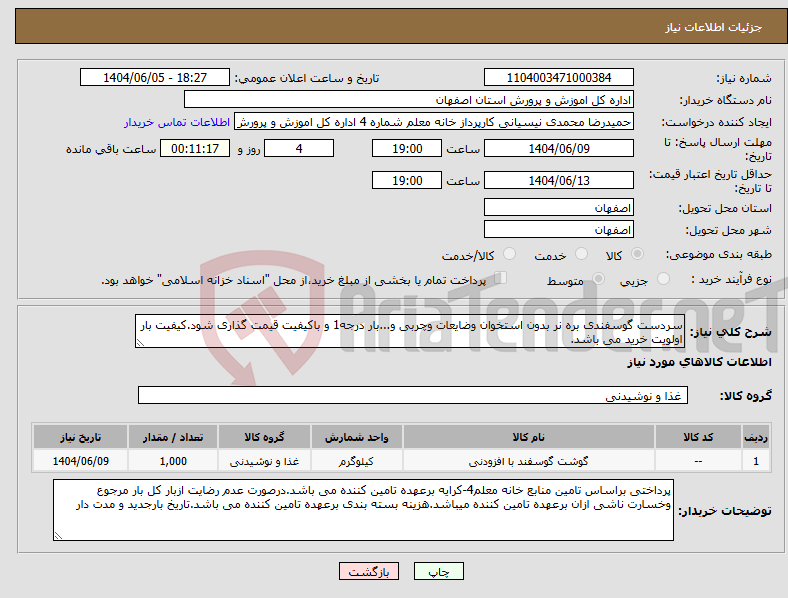Click the تاریخ نیاز column header
The width and height of the screenshot is (788, 598).
pos(80,437)
